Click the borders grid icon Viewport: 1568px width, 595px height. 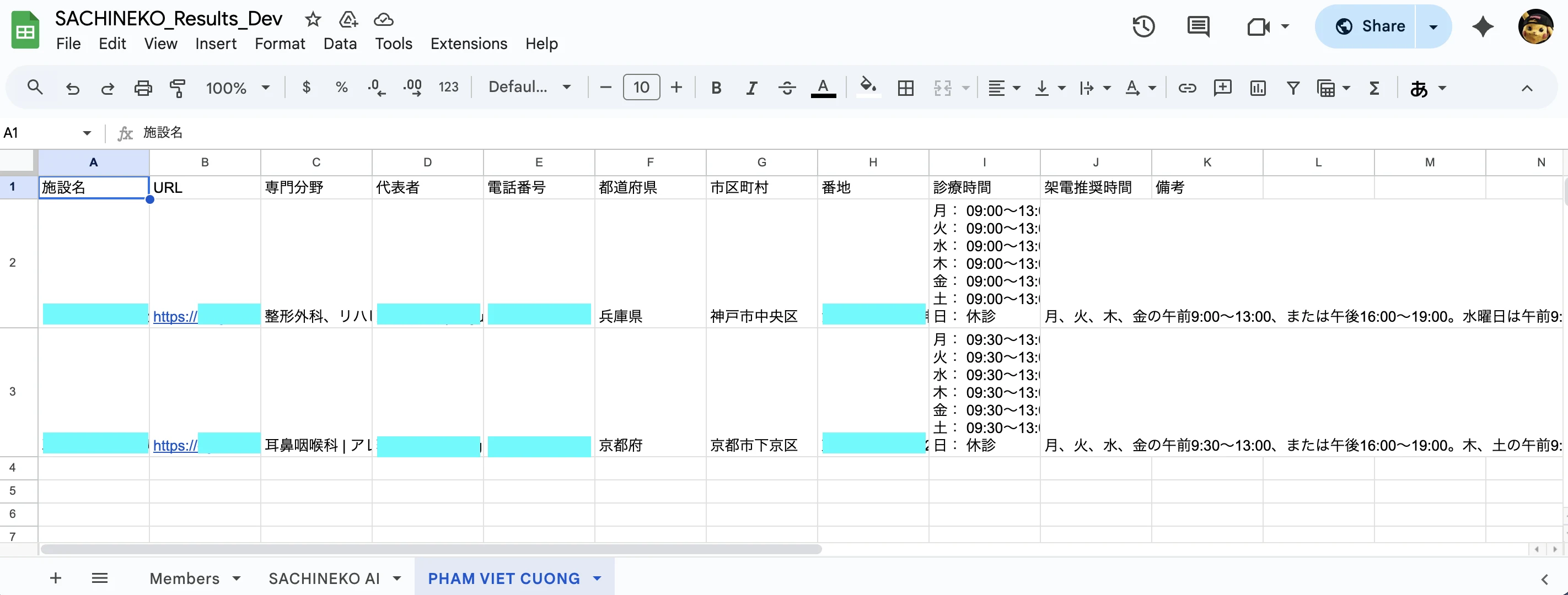click(905, 88)
